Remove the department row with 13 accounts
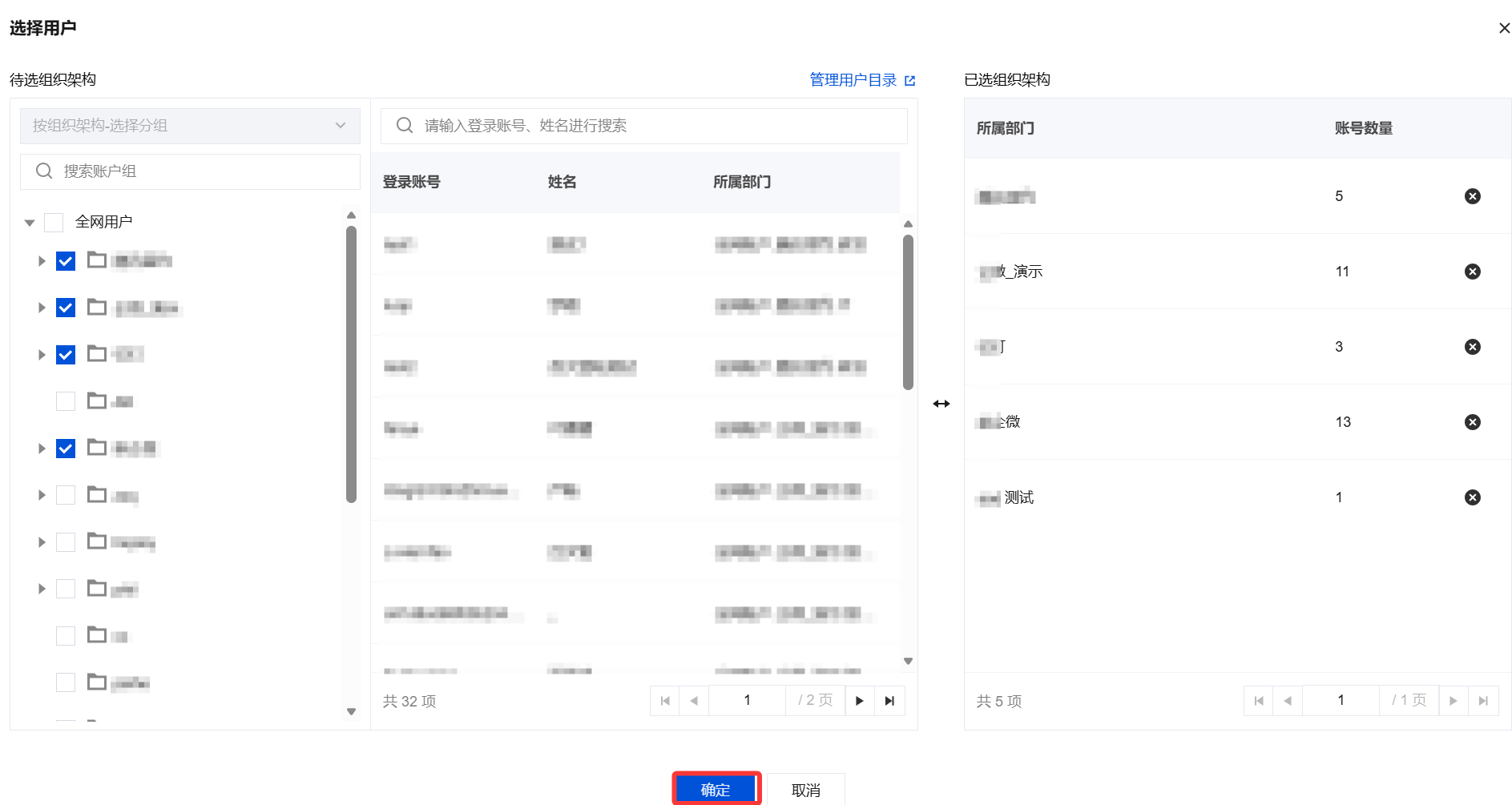Viewport: 1512px width, 805px height. (x=1472, y=422)
